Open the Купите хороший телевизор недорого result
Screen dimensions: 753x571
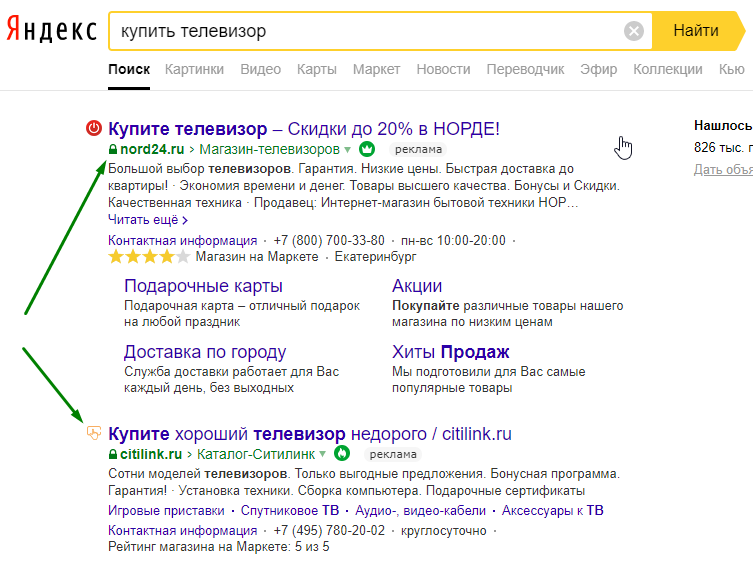pyautogui.click(x=310, y=434)
